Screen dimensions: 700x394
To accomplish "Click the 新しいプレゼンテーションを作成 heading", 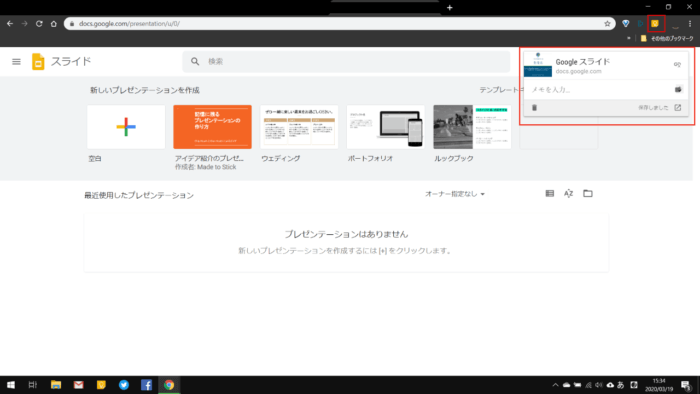I will click(145, 90).
